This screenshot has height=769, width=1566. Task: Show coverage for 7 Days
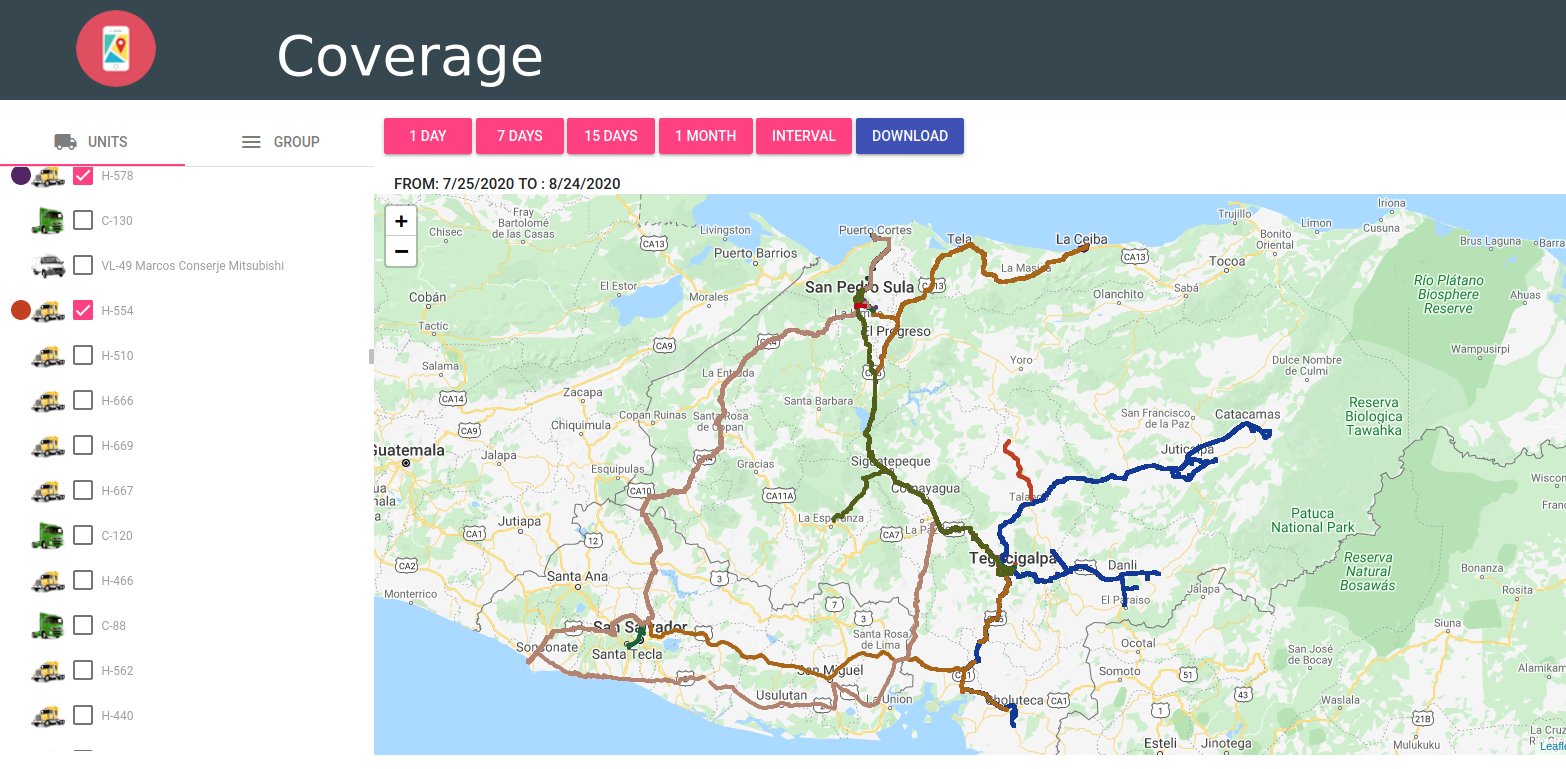520,136
